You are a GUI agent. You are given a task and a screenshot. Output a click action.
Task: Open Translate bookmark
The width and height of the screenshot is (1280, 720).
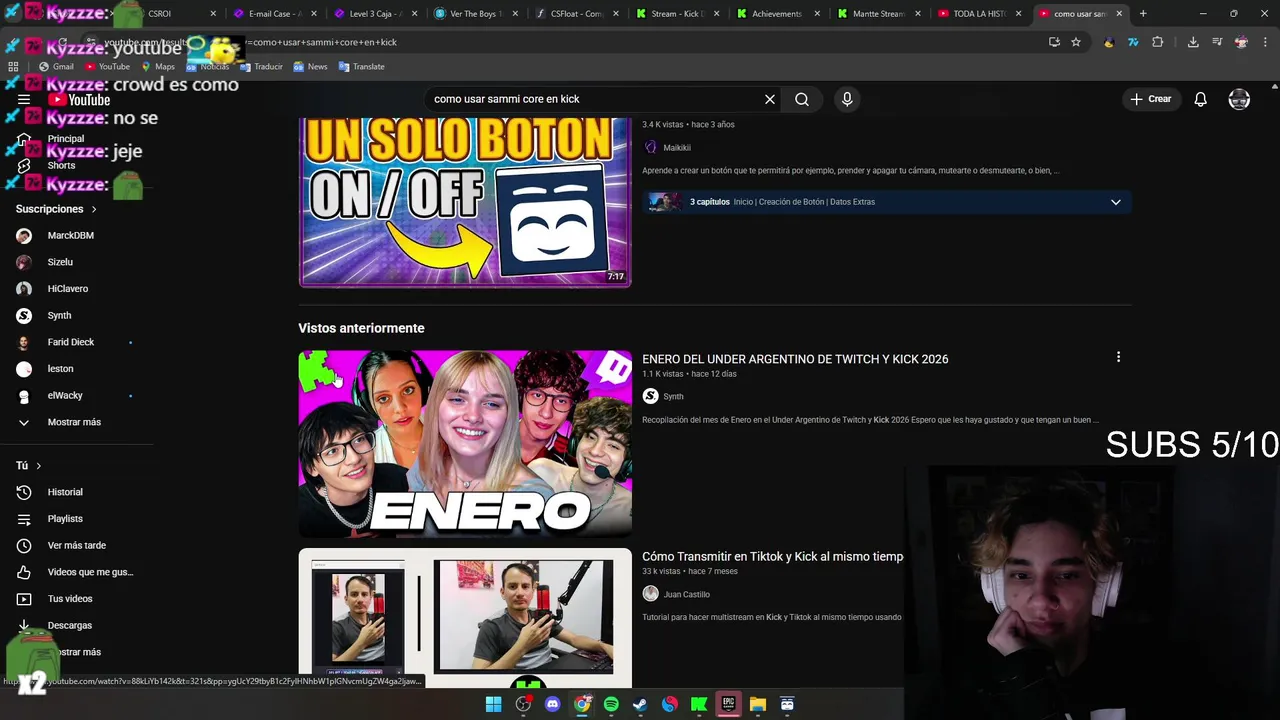(x=361, y=67)
